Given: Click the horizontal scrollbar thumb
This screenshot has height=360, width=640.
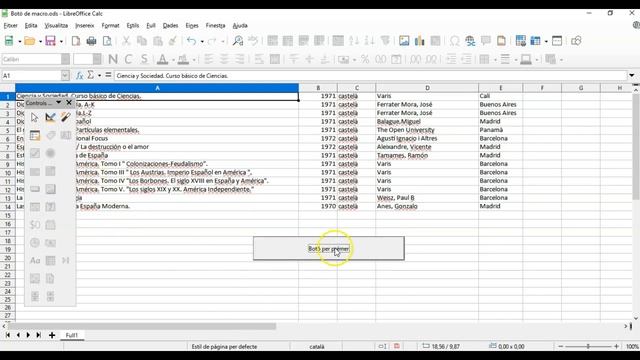Looking at the screenshot, I should tap(142, 326).
